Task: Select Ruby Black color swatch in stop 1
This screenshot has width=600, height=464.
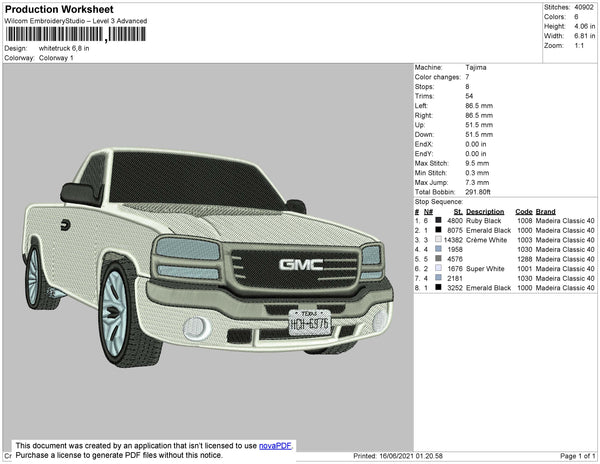Action: (439, 220)
